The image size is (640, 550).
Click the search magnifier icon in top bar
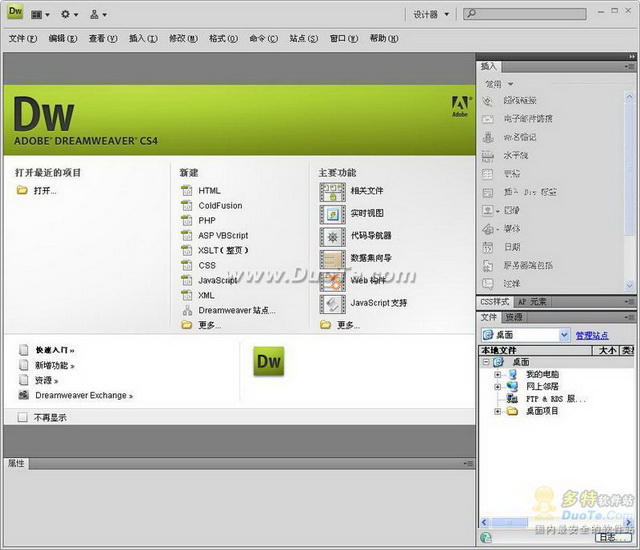tap(471, 13)
